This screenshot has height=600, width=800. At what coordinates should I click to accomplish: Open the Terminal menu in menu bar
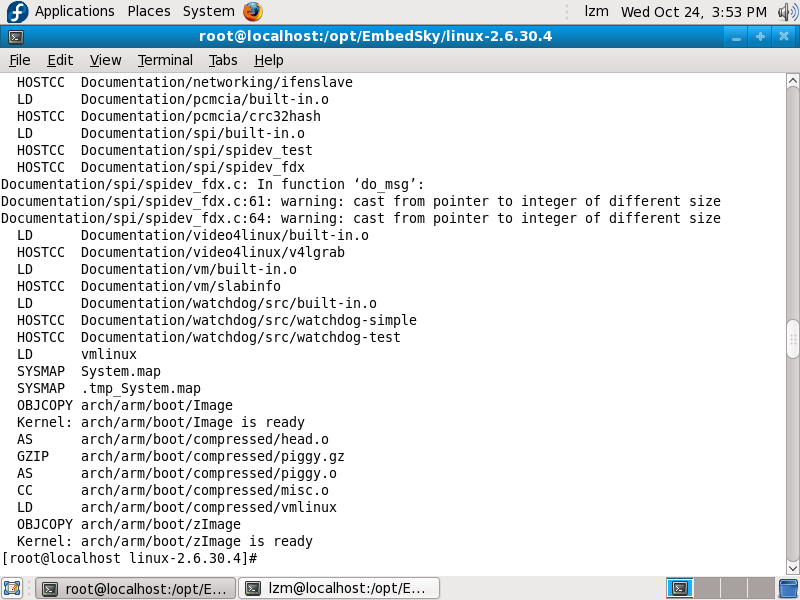165,60
